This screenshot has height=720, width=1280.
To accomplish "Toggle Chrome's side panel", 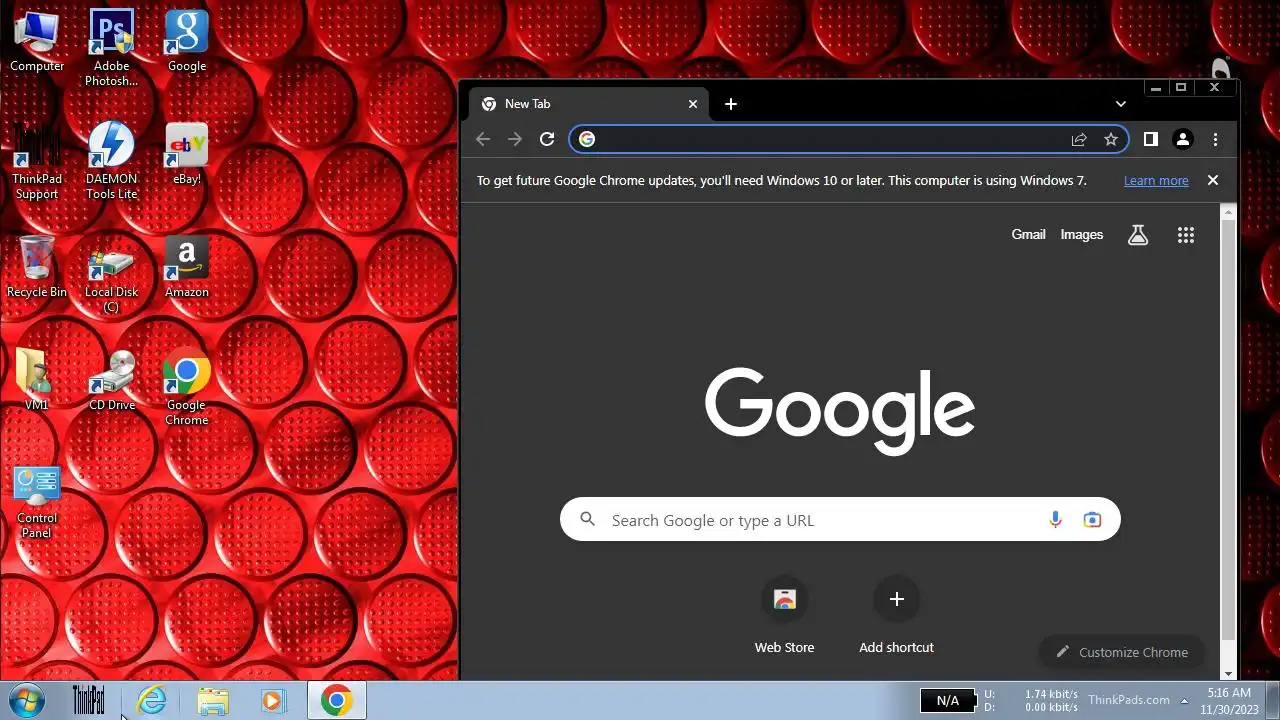I will point(1151,140).
